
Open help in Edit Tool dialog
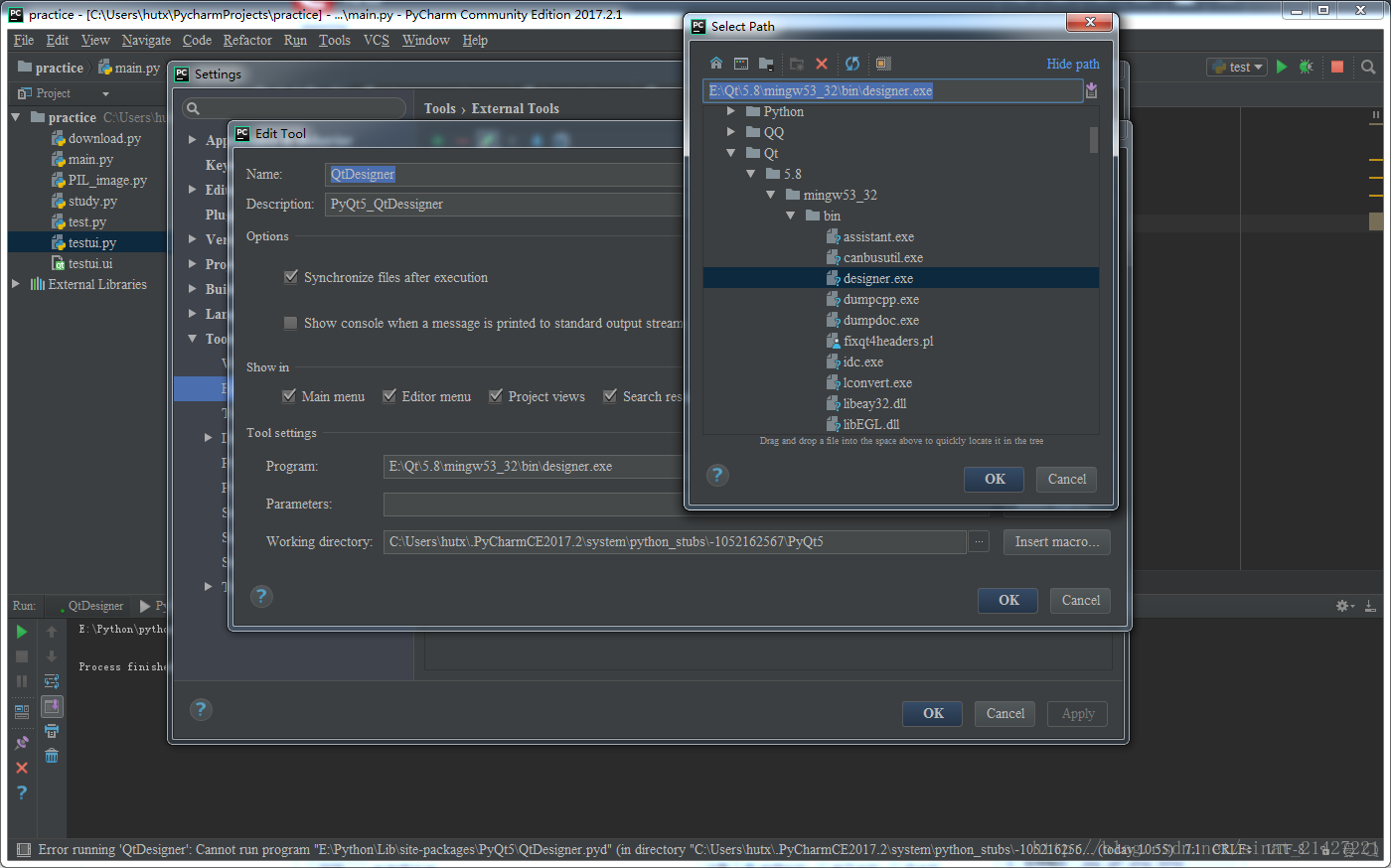(x=261, y=596)
